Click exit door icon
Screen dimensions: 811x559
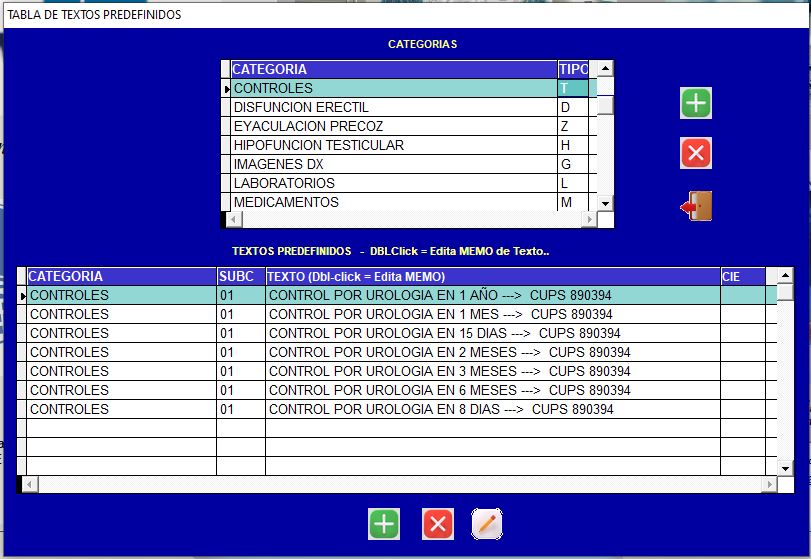pos(696,206)
